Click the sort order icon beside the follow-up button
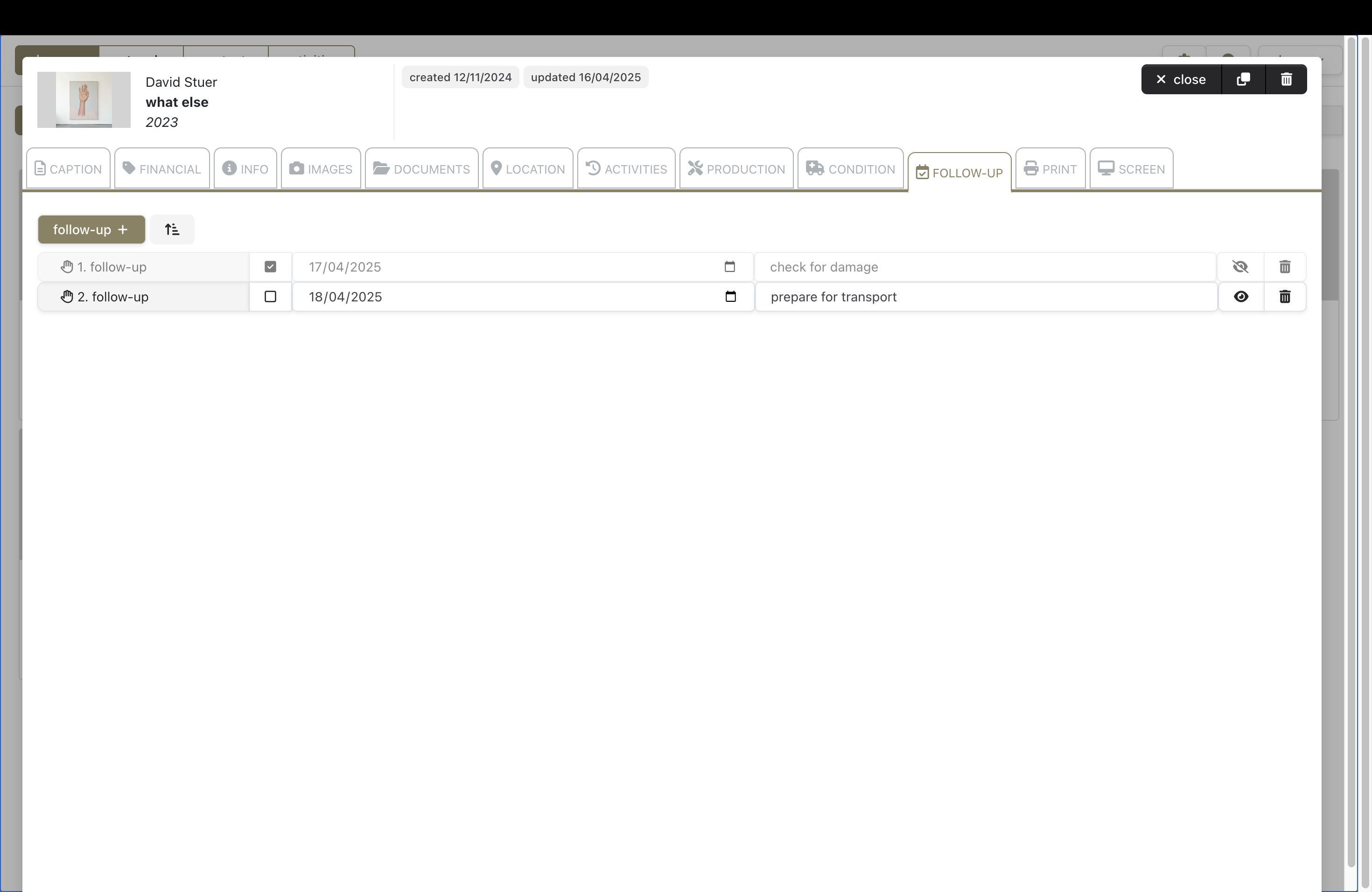The width and height of the screenshot is (1372, 892). 172,230
